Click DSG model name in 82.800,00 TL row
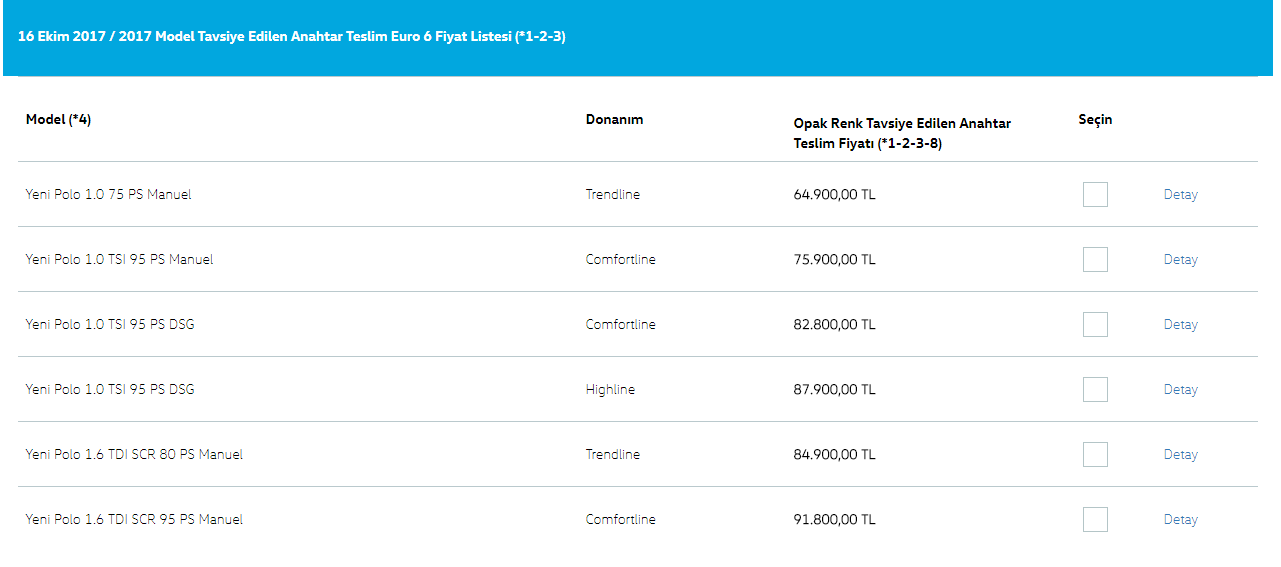The width and height of the screenshot is (1281, 567). tap(110, 325)
